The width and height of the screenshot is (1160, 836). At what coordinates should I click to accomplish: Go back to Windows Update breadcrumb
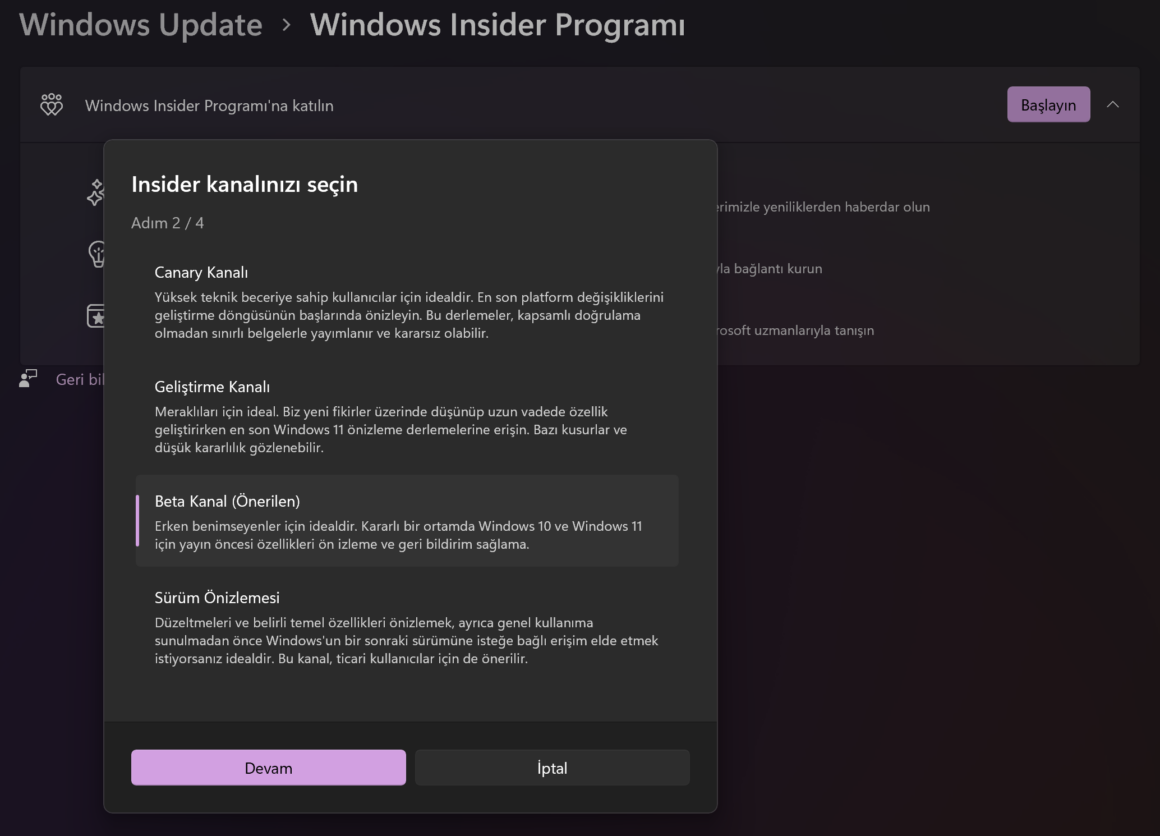click(141, 24)
